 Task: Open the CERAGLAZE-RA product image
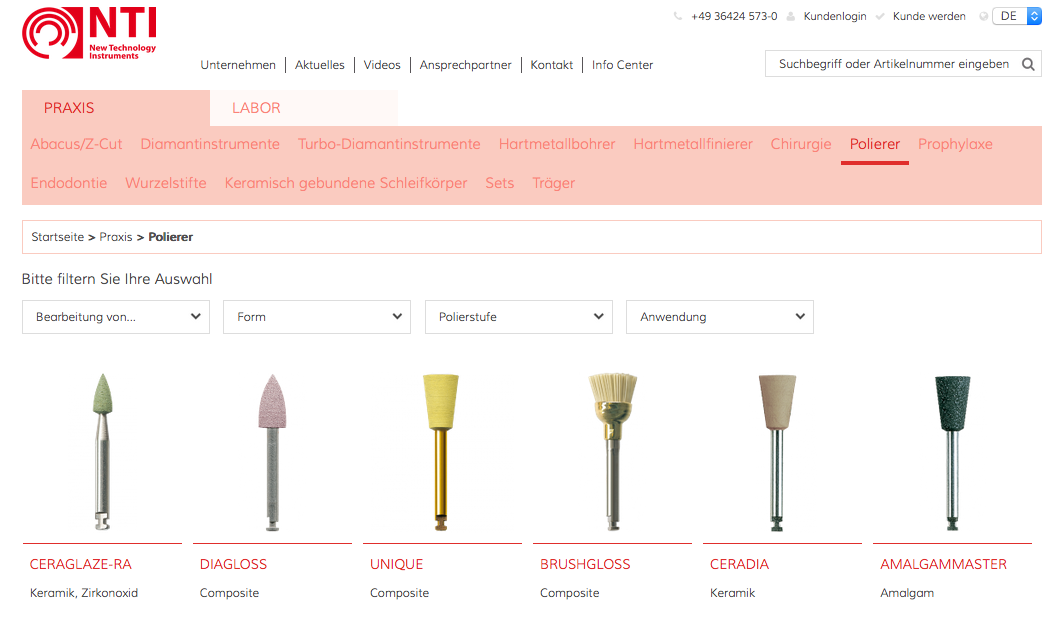point(102,451)
